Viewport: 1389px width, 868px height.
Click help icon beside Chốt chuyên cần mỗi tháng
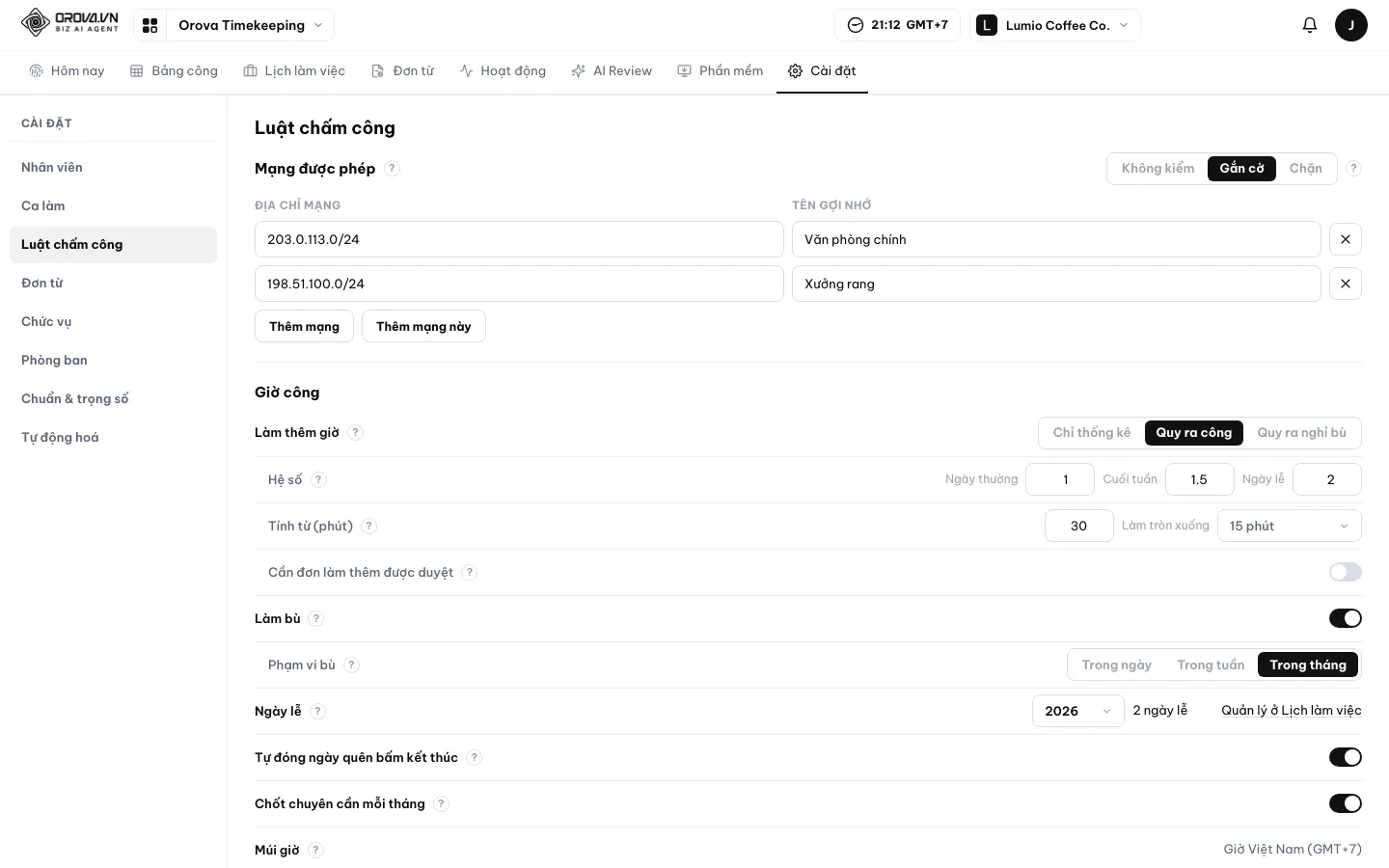[x=441, y=803]
